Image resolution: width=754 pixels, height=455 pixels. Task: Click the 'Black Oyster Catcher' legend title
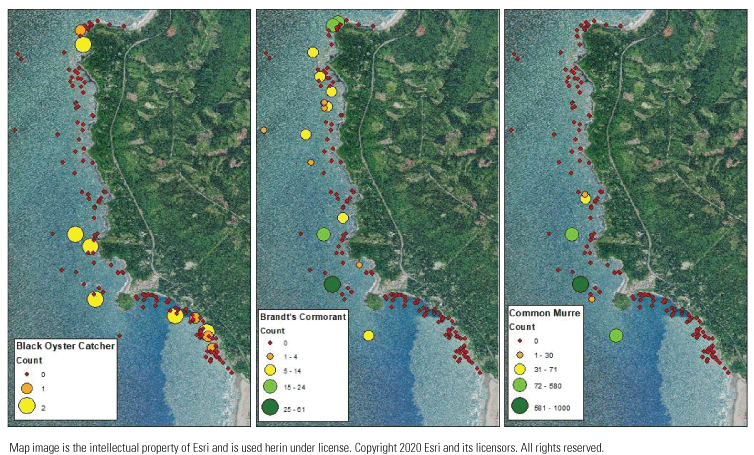(x=65, y=346)
